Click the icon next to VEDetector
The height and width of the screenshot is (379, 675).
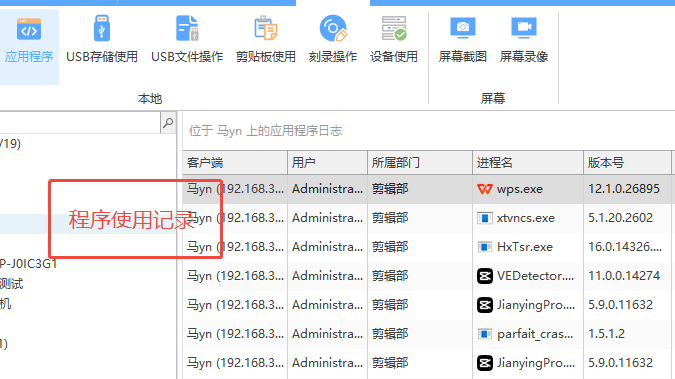tap(485, 276)
